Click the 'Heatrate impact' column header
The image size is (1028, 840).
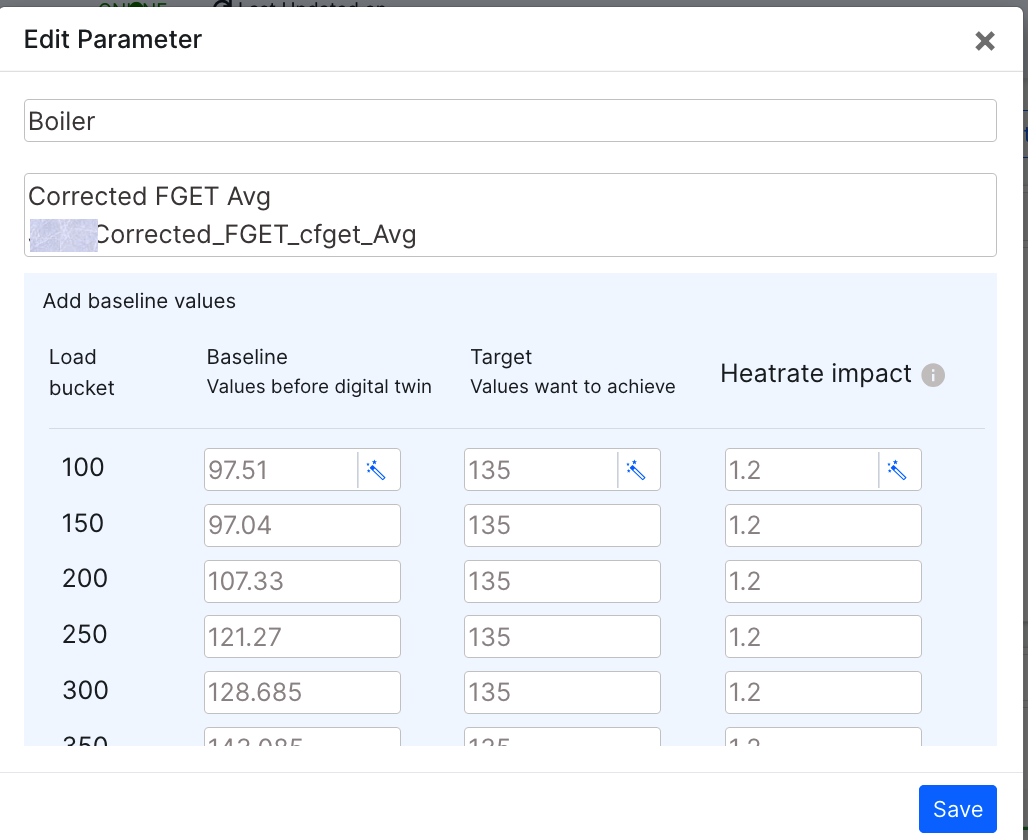(816, 374)
